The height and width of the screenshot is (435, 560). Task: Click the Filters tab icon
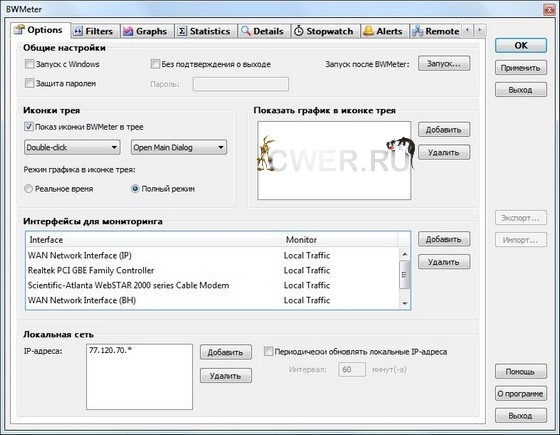(78, 31)
